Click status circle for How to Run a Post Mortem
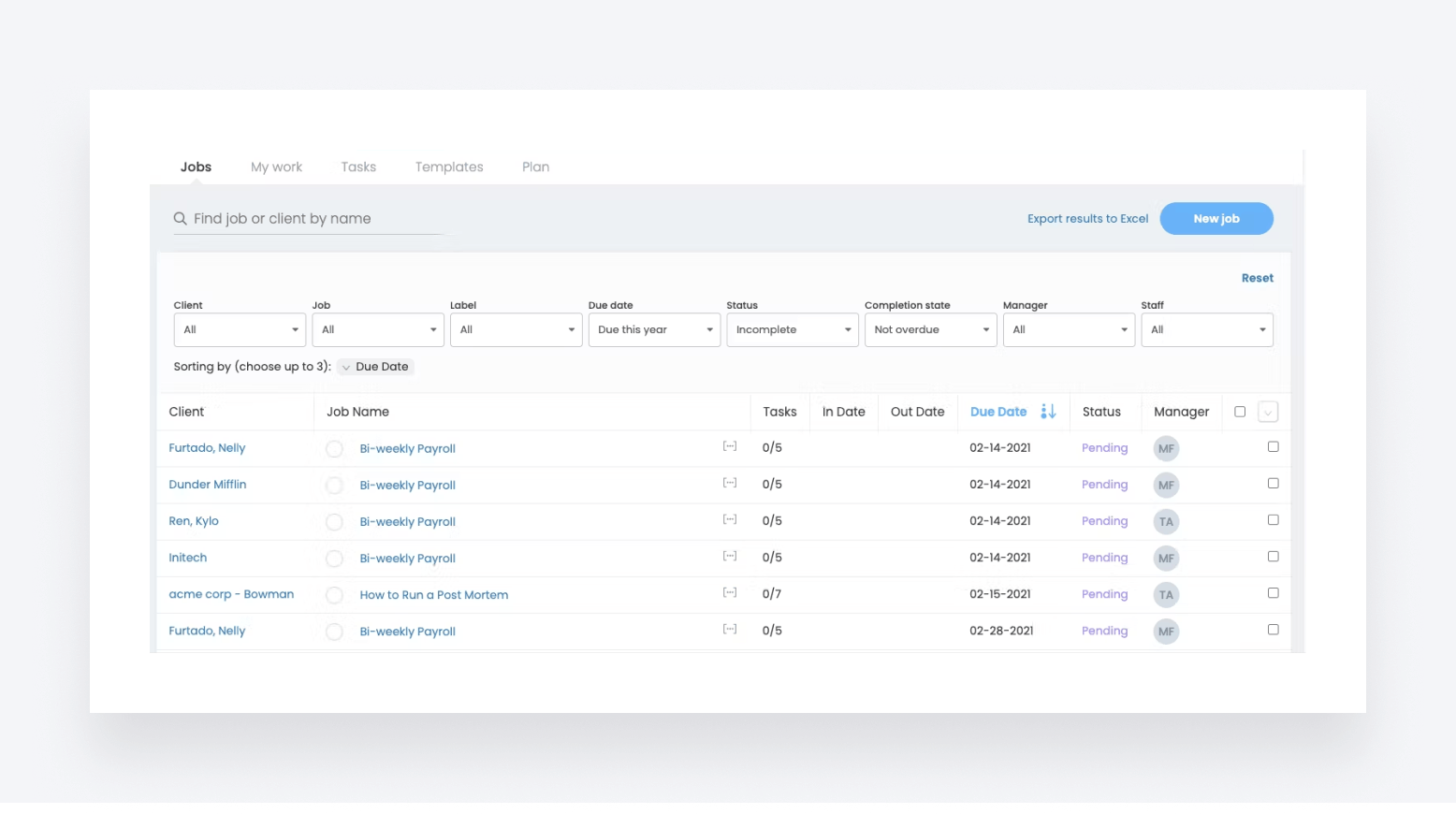The height and width of the screenshot is (814, 1456). click(334, 595)
